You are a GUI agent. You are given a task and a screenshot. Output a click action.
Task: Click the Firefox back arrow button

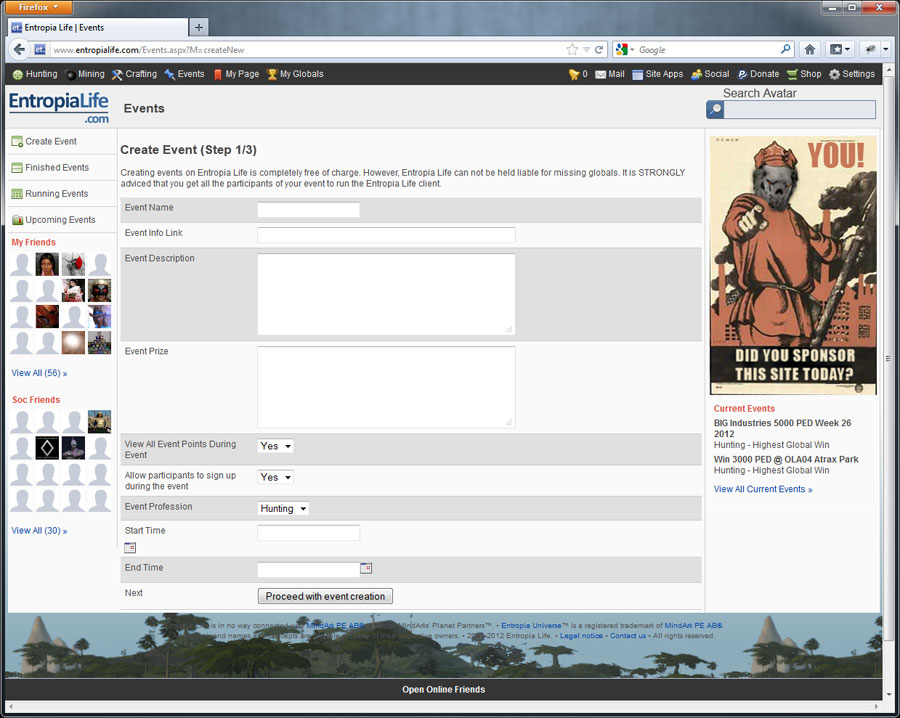coord(20,49)
